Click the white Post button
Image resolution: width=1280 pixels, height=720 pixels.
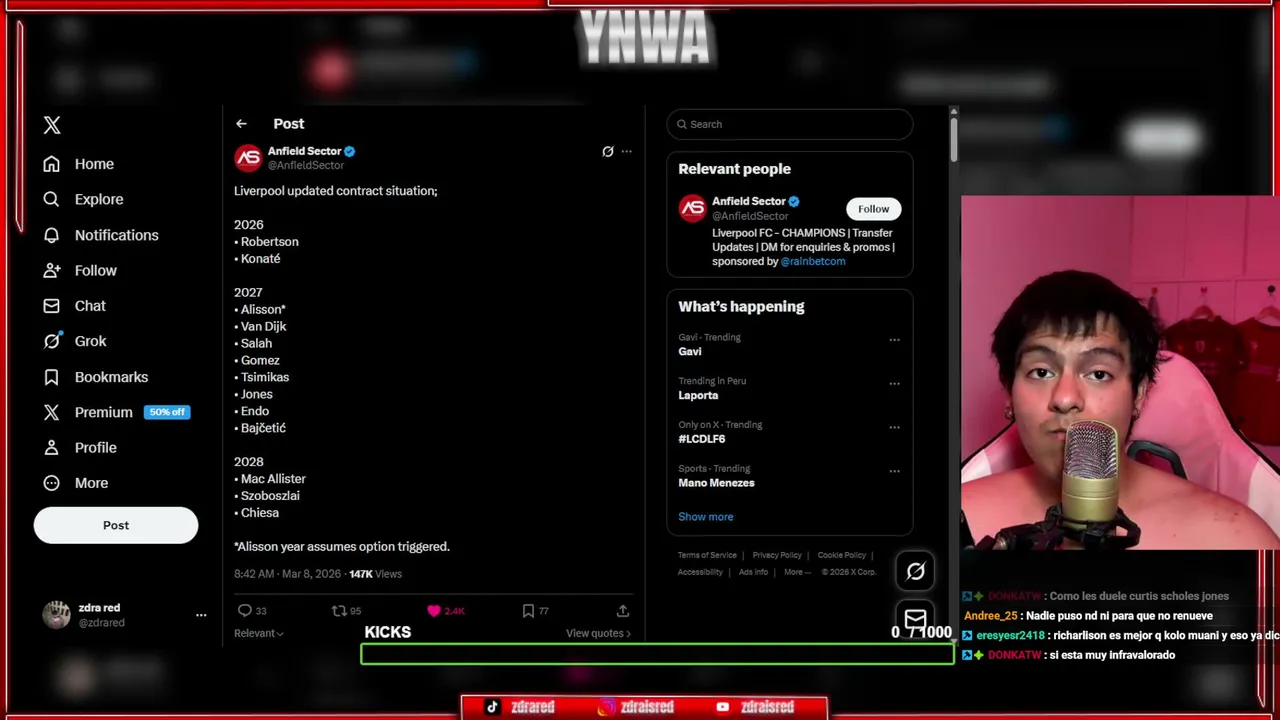click(x=116, y=525)
